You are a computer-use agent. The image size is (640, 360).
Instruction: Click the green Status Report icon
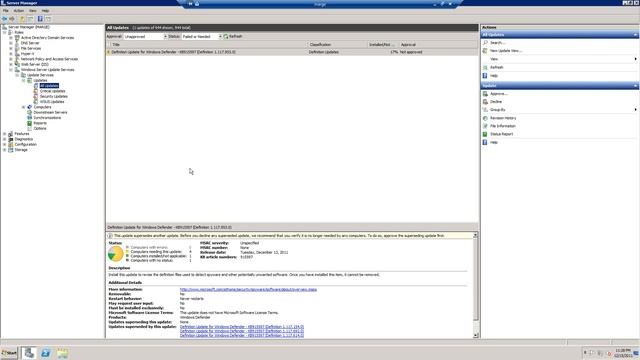tap(485, 134)
